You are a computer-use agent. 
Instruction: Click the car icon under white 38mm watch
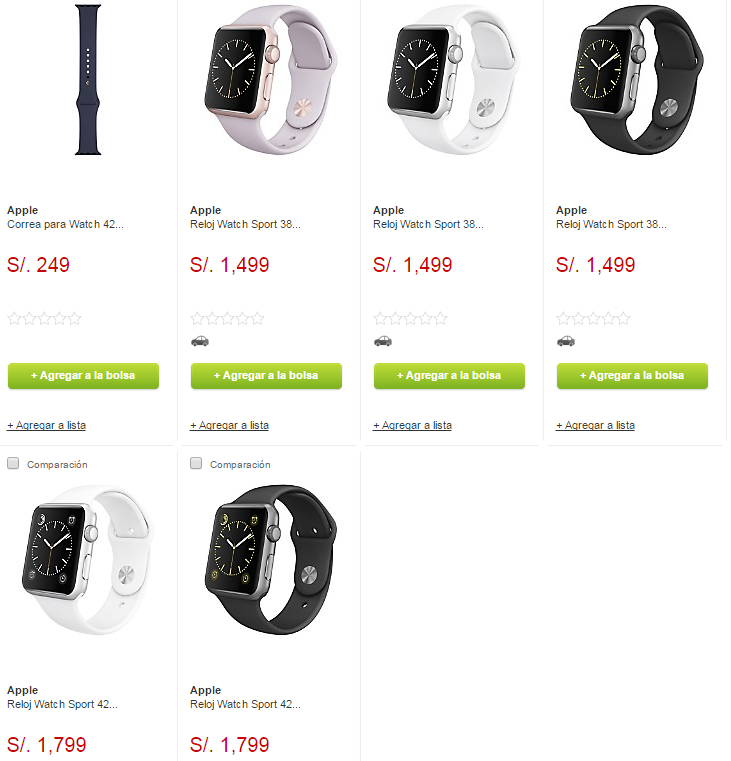(382, 341)
